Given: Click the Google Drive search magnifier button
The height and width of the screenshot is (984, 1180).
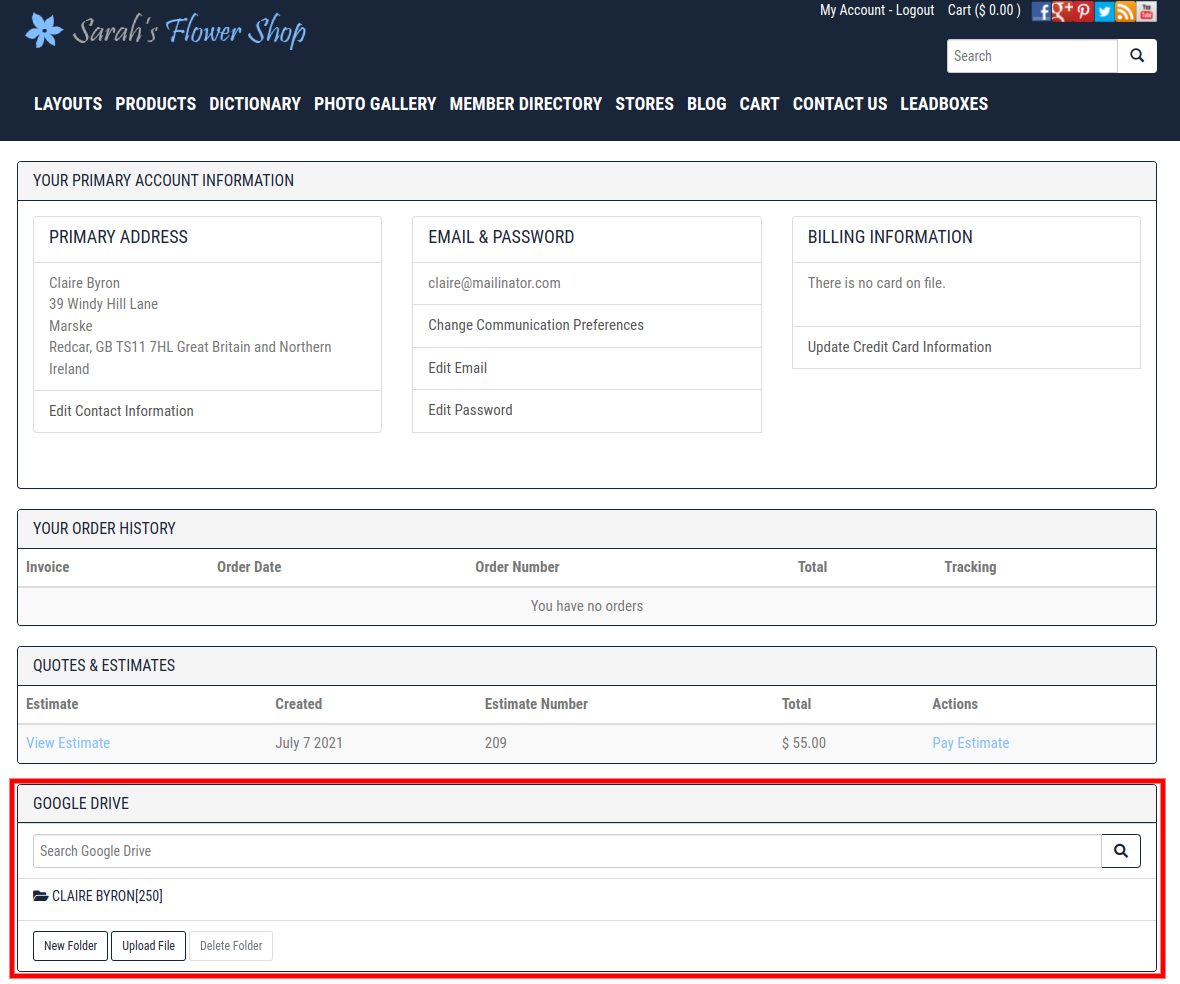Looking at the screenshot, I should point(1121,851).
